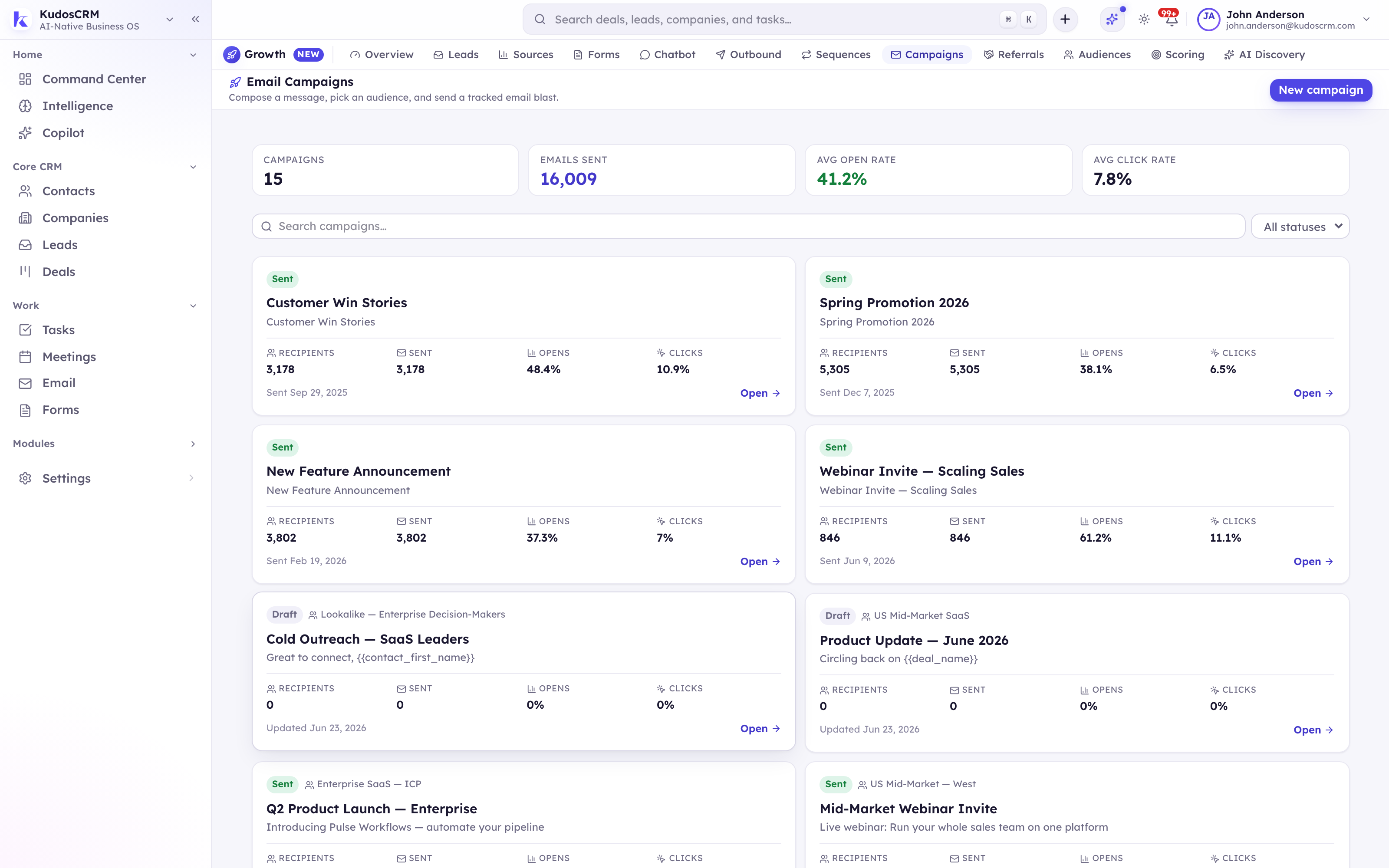Toggle light/dark theme sun icon
This screenshot has height=868, width=1389.
pos(1144,20)
